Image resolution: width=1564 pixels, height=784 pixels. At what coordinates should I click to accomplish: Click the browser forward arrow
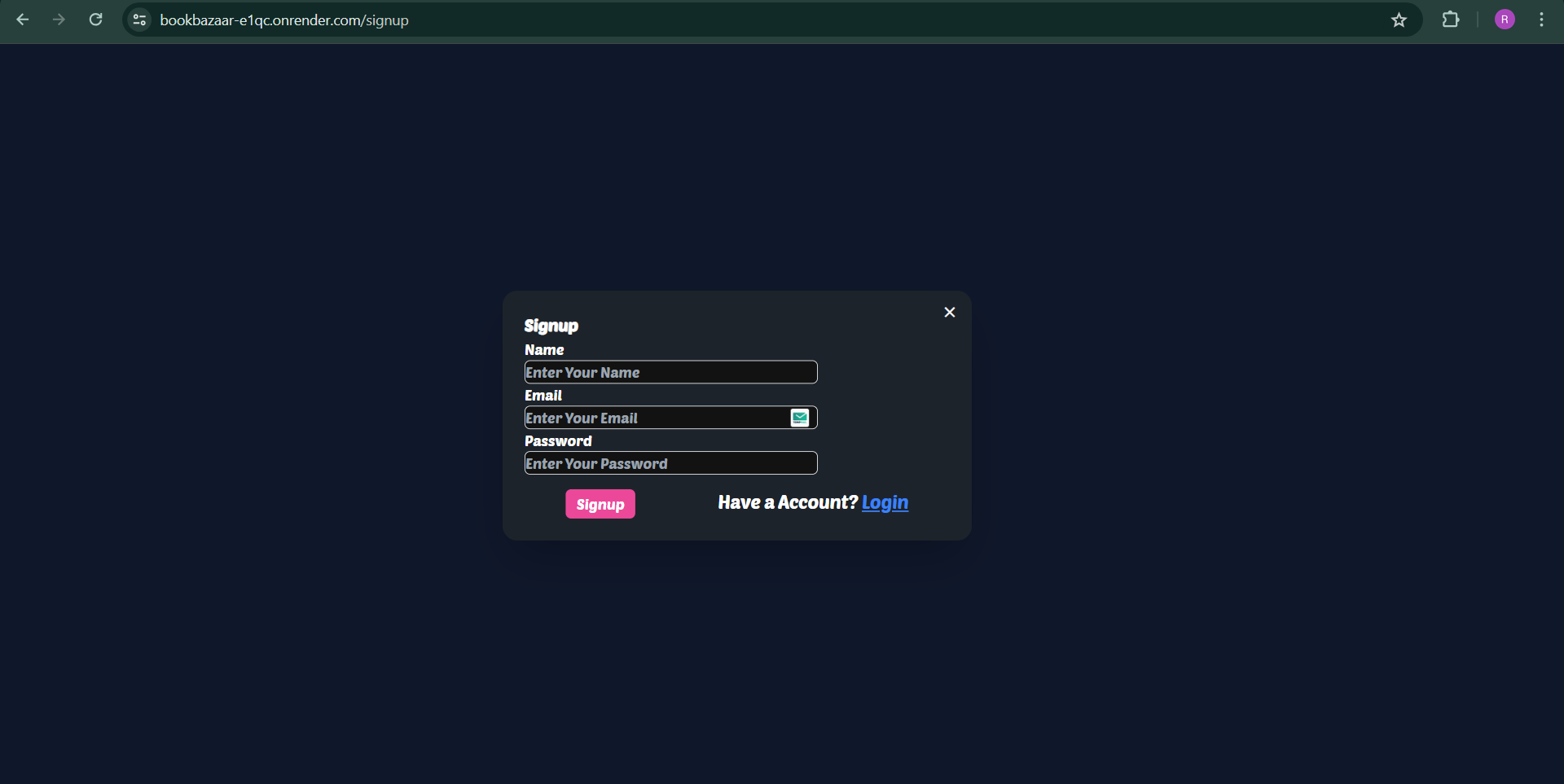(x=59, y=20)
